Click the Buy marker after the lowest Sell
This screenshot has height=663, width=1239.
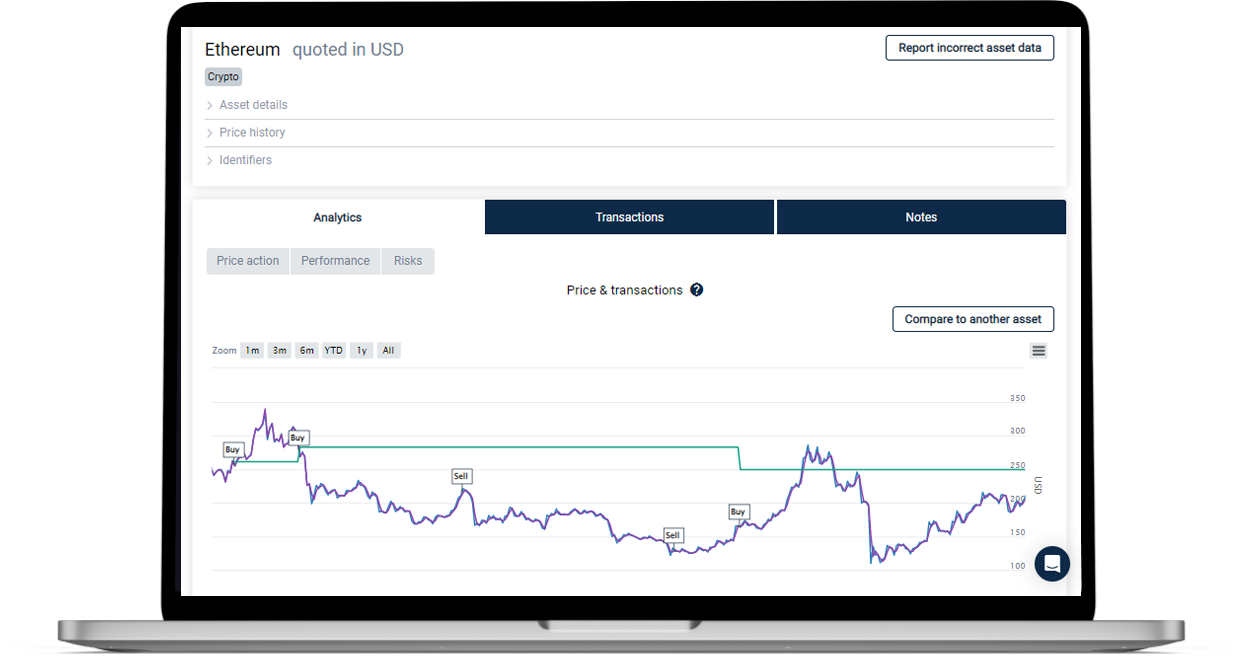[738, 512]
